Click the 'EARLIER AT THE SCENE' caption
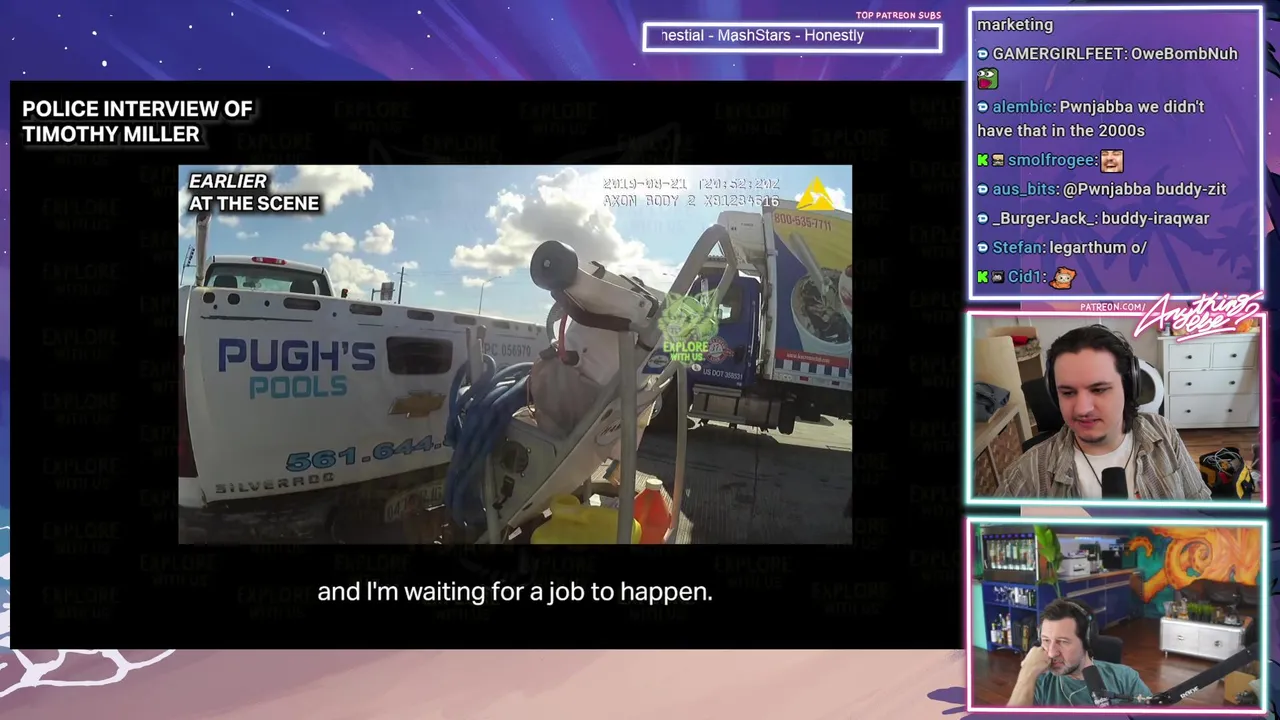 (254, 192)
